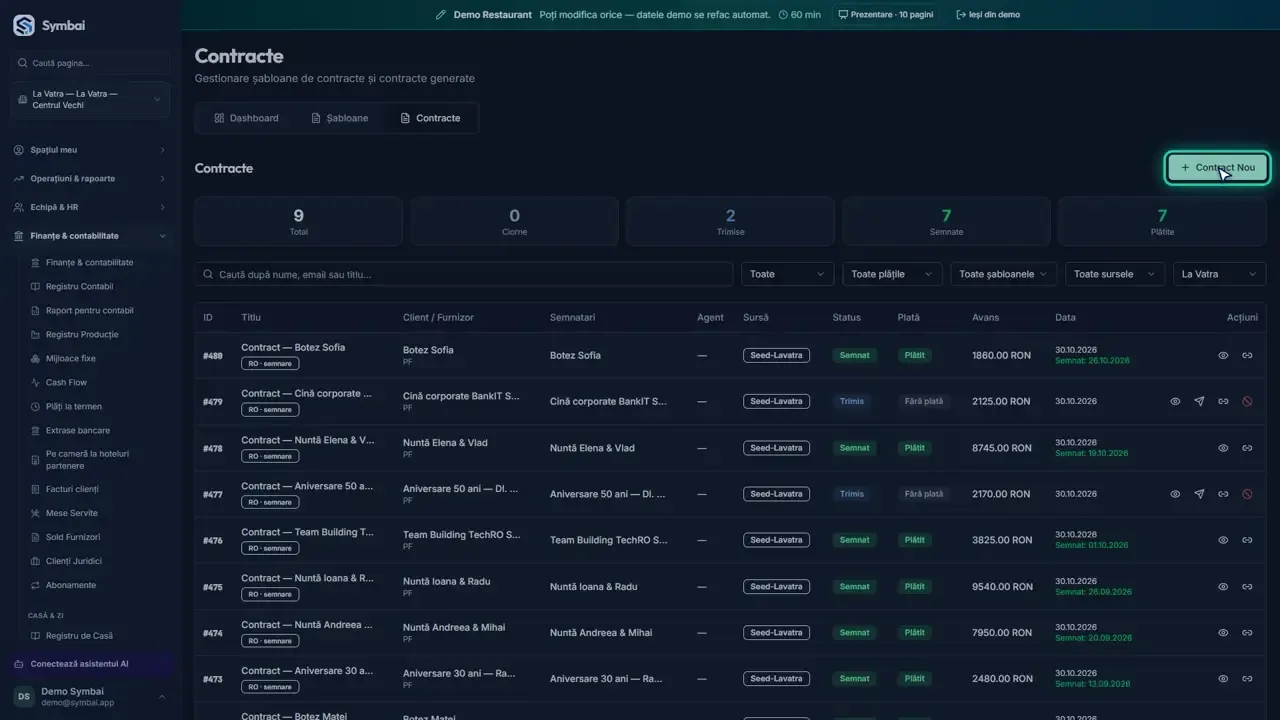Preview contract #476 via the eye icon
This screenshot has width=1280, height=720.
[1223, 540]
